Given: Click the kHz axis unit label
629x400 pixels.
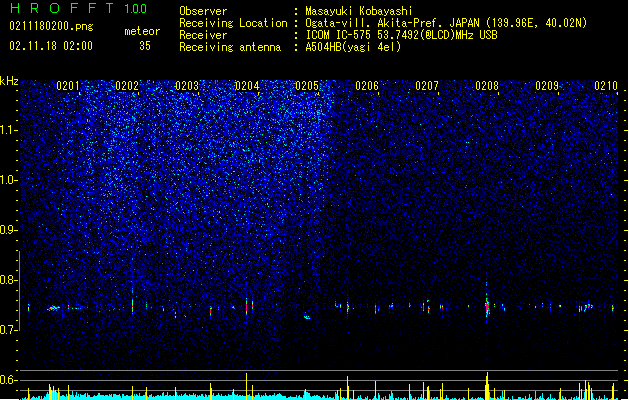Looking at the screenshot, I should coord(9,81).
